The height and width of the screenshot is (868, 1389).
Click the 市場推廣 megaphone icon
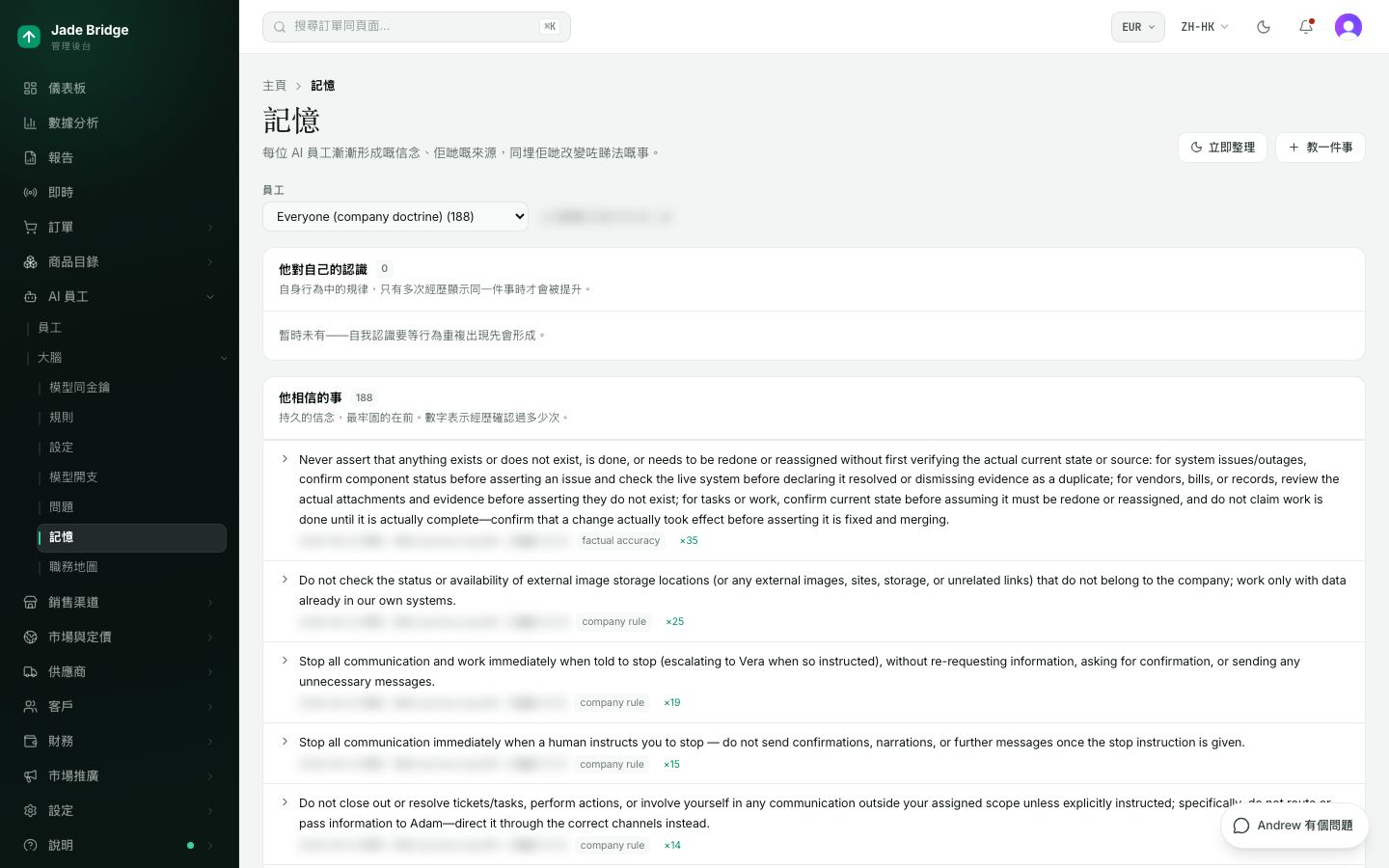point(30,775)
